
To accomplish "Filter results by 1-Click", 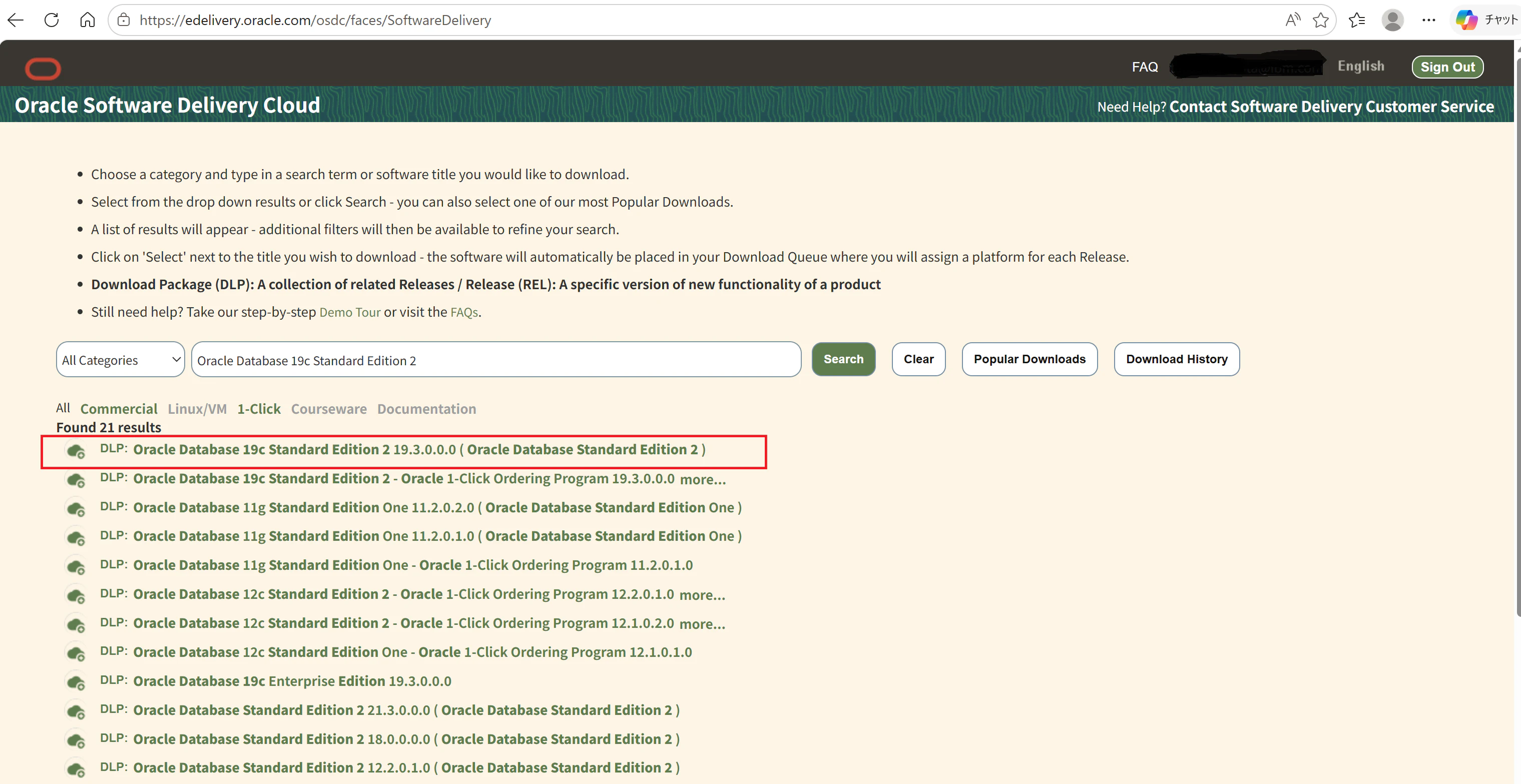I will coord(259,409).
